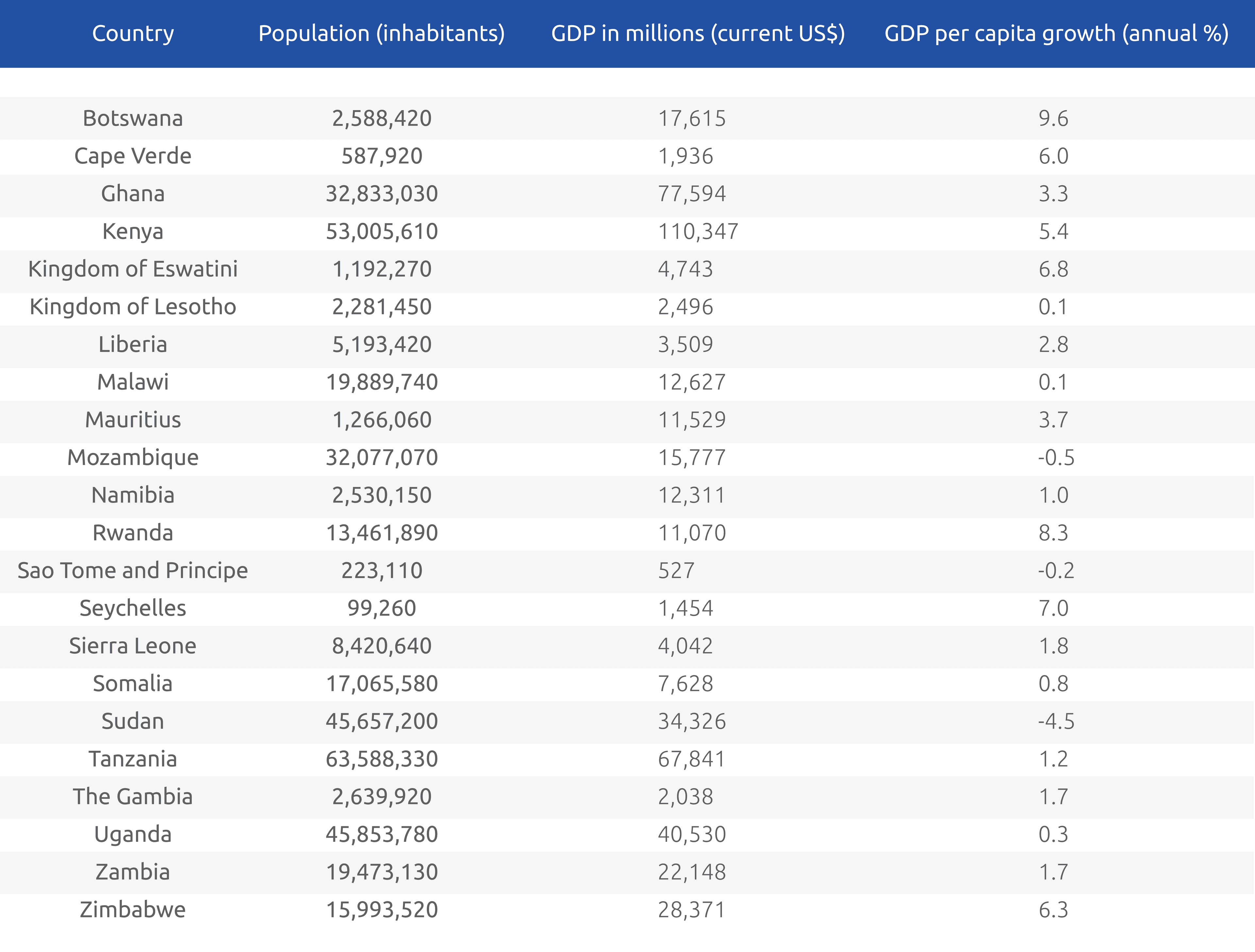
Task: Click the Sao Tome and Principe cell
Action: point(133,571)
